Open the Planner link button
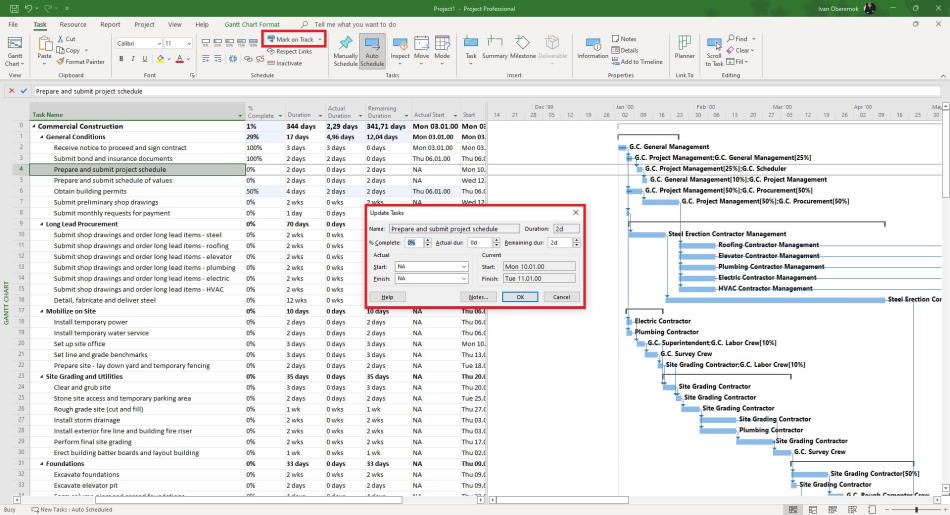This screenshot has height=515, width=950. coord(685,48)
